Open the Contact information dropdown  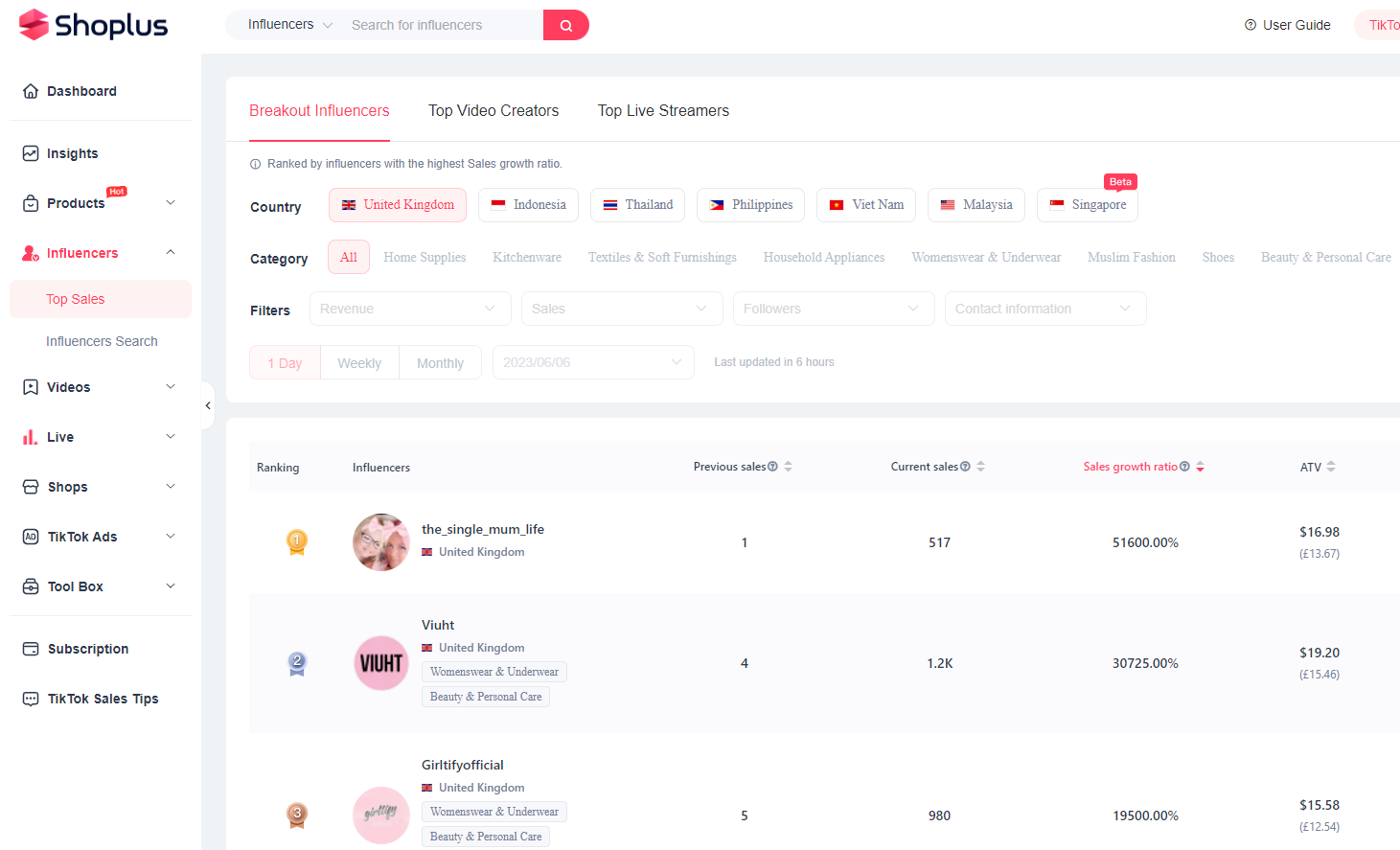pyautogui.click(x=1045, y=309)
